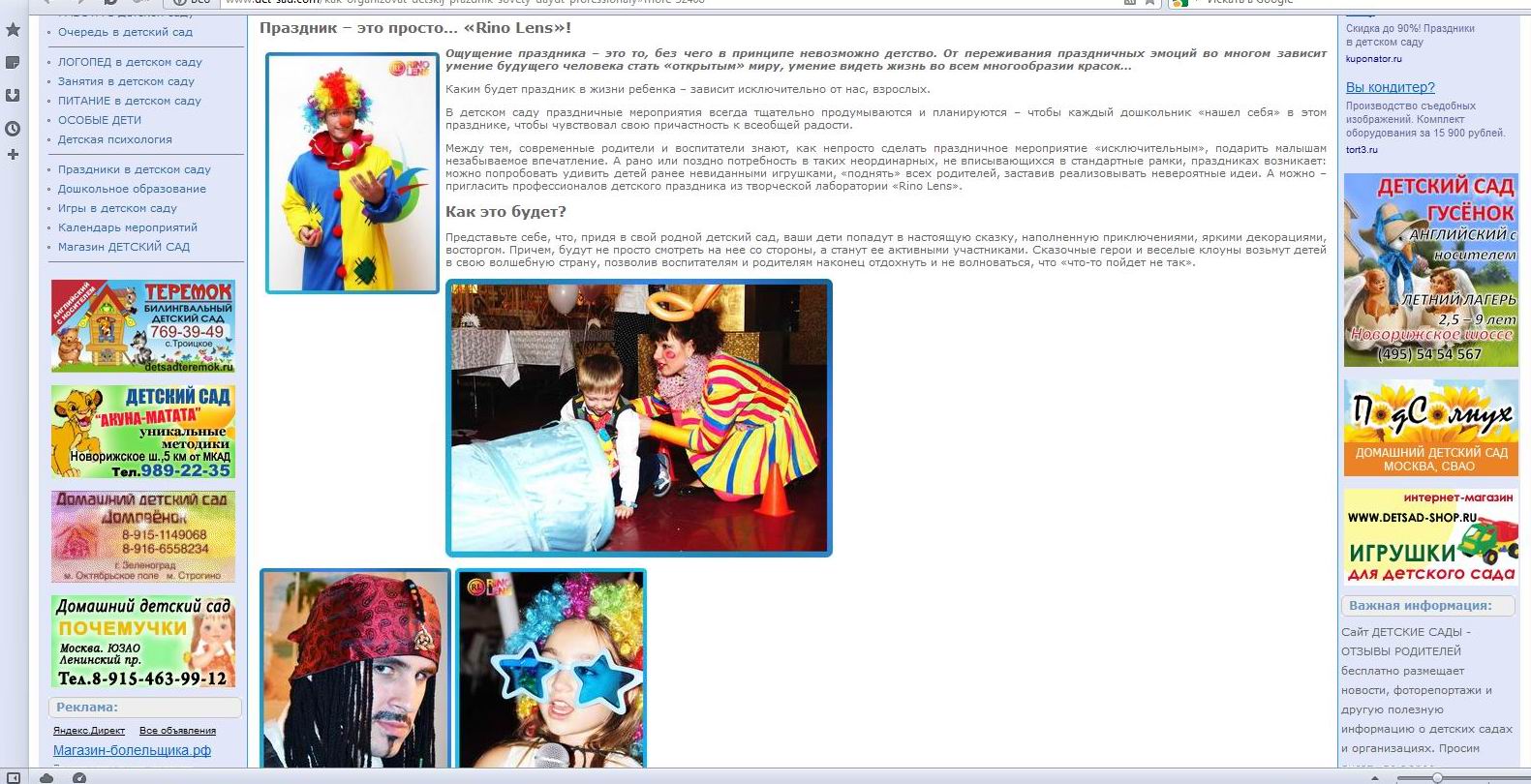
Task: Click the juggling clown photo
Action: tap(352, 173)
